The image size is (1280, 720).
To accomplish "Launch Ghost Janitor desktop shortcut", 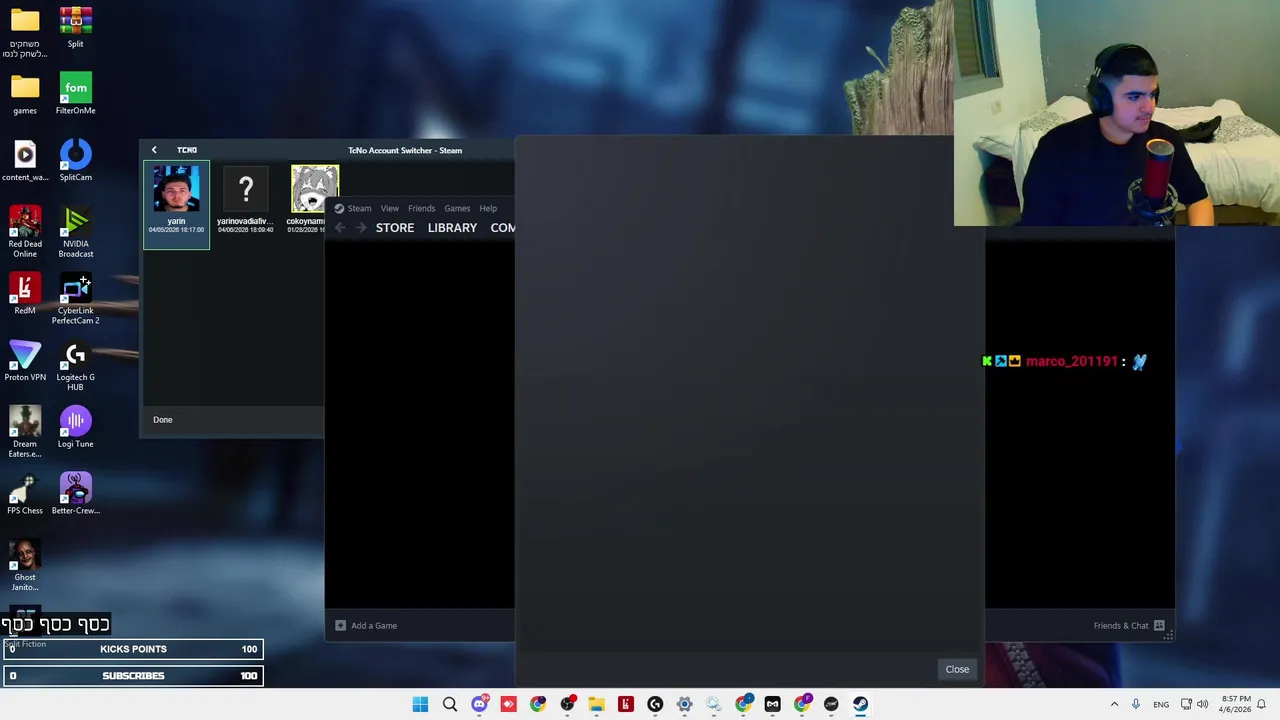I will (25, 565).
